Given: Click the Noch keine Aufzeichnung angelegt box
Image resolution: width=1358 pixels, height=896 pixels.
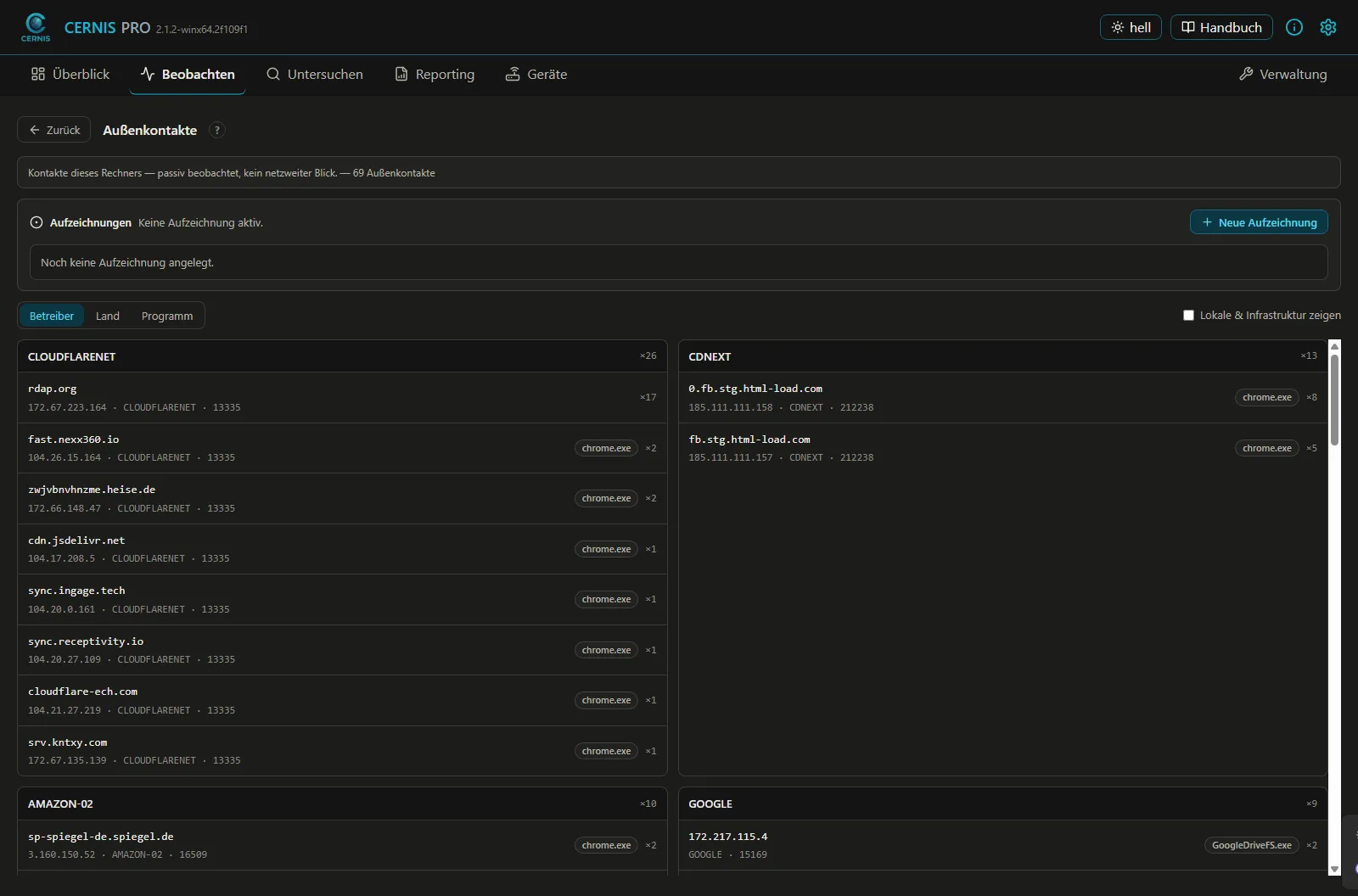Looking at the screenshot, I should 679,262.
